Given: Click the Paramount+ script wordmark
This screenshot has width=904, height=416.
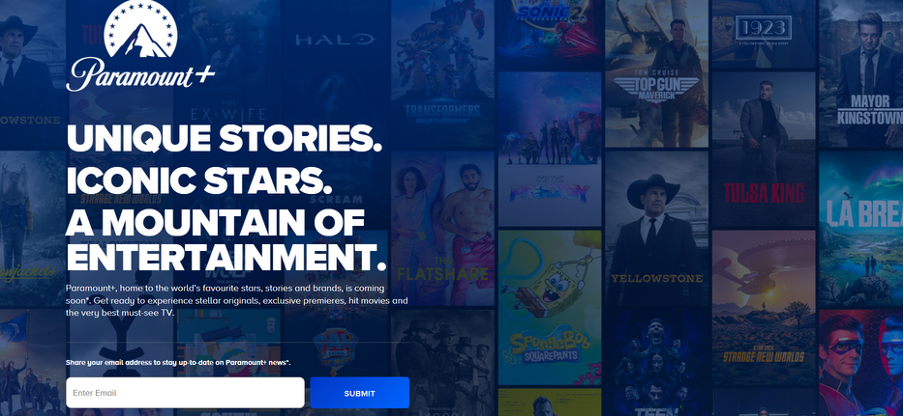Looking at the screenshot, I should [x=141, y=75].
